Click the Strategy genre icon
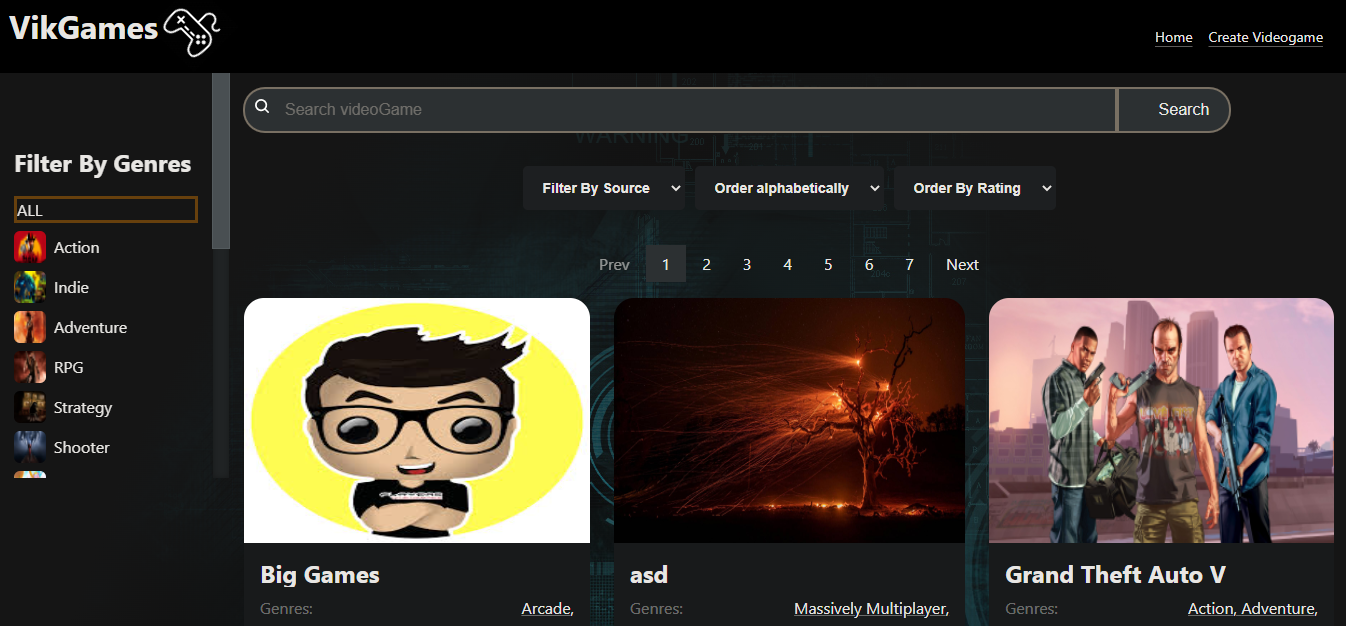This screenshot has width=1346, height=626. pos(29,407)
